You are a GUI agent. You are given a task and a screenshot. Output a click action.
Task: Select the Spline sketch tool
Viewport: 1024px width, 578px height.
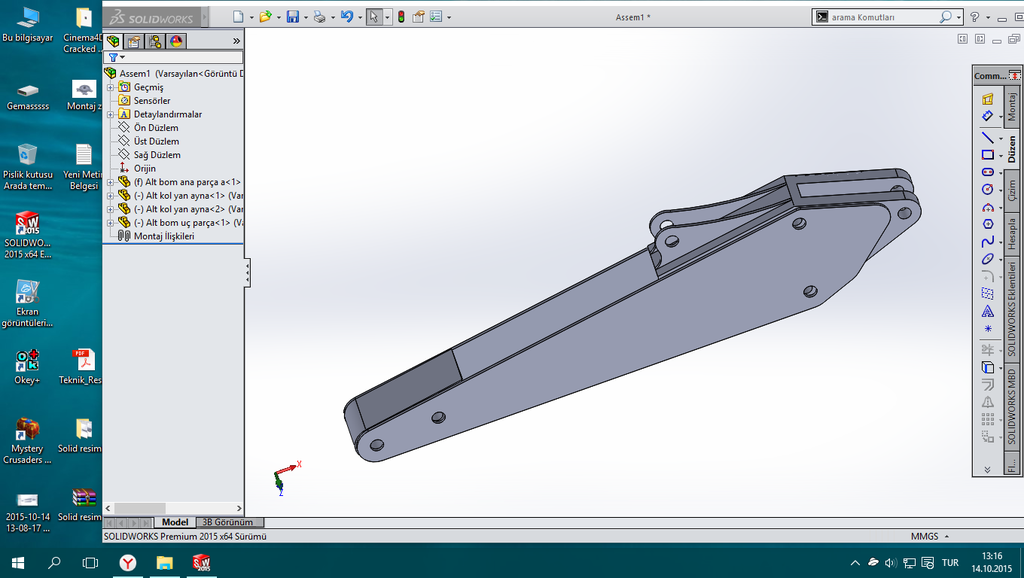pos(987,241)
